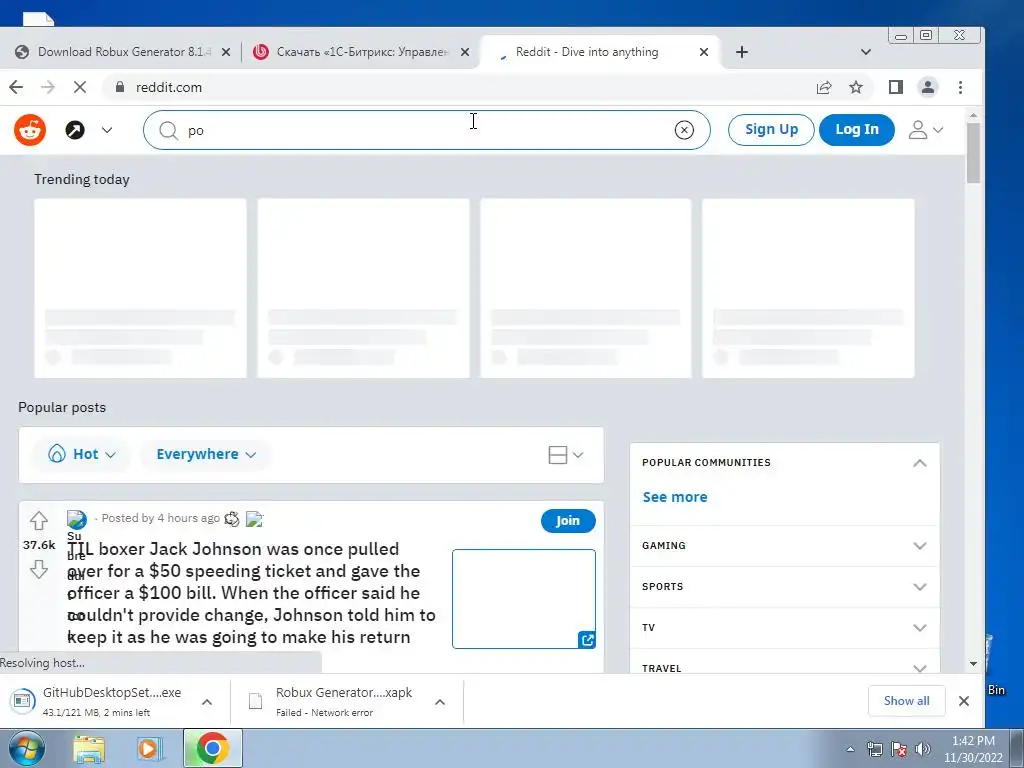This screenshot has height=768, width=1024.
Task: Close the downloads bar
Action: pos(964,701)
